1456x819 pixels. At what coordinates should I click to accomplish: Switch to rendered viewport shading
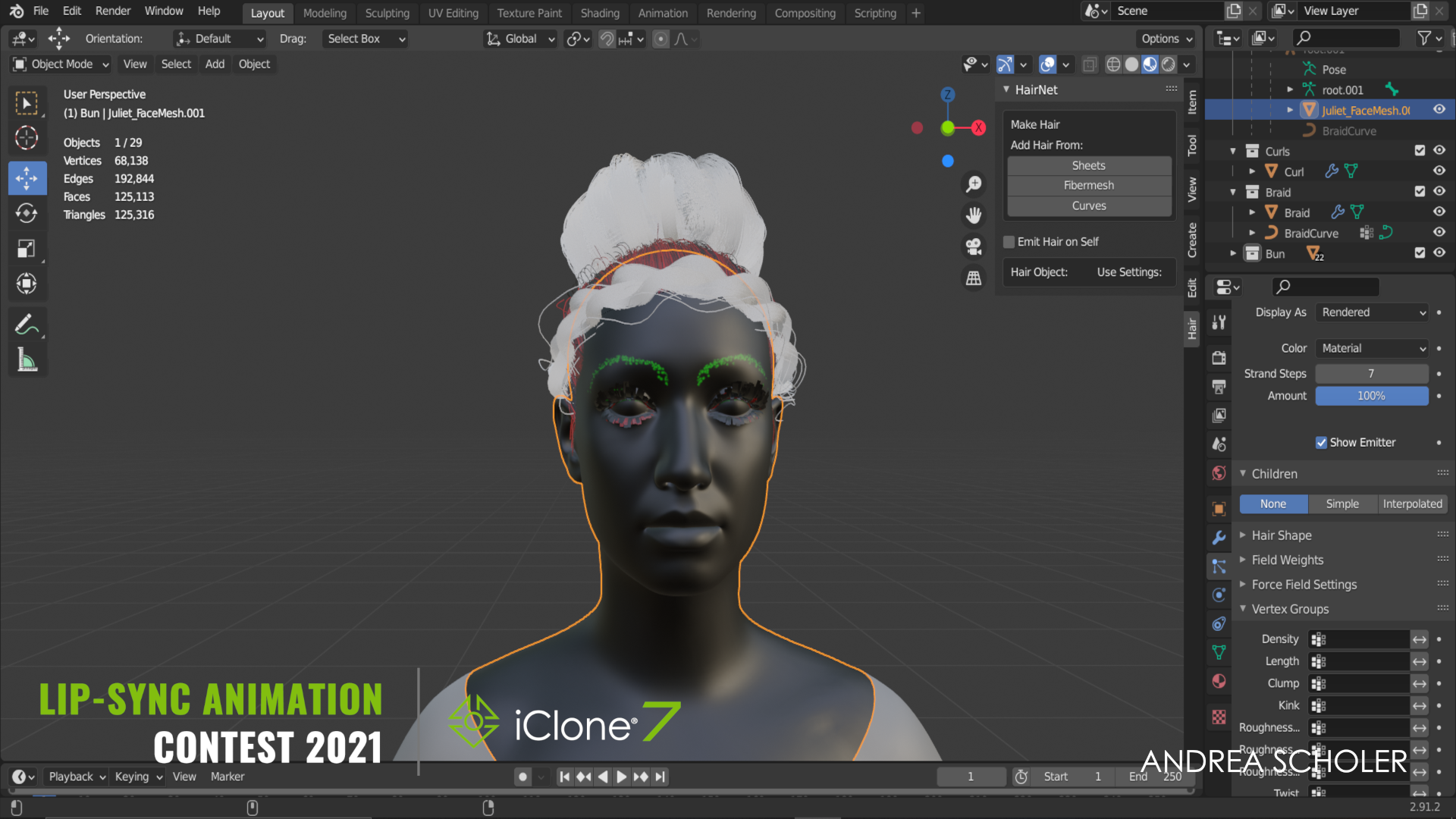click(1169, 64)
